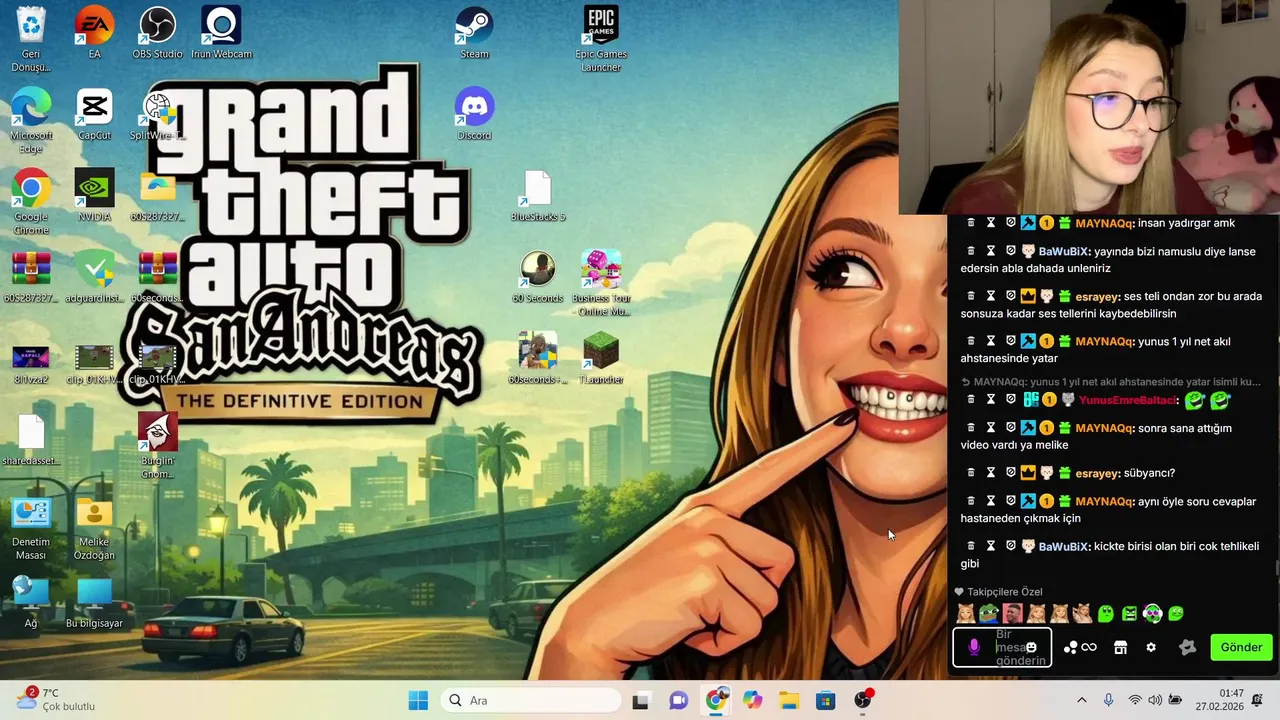Open Iriun Webcam shortcut

[221, 32]
